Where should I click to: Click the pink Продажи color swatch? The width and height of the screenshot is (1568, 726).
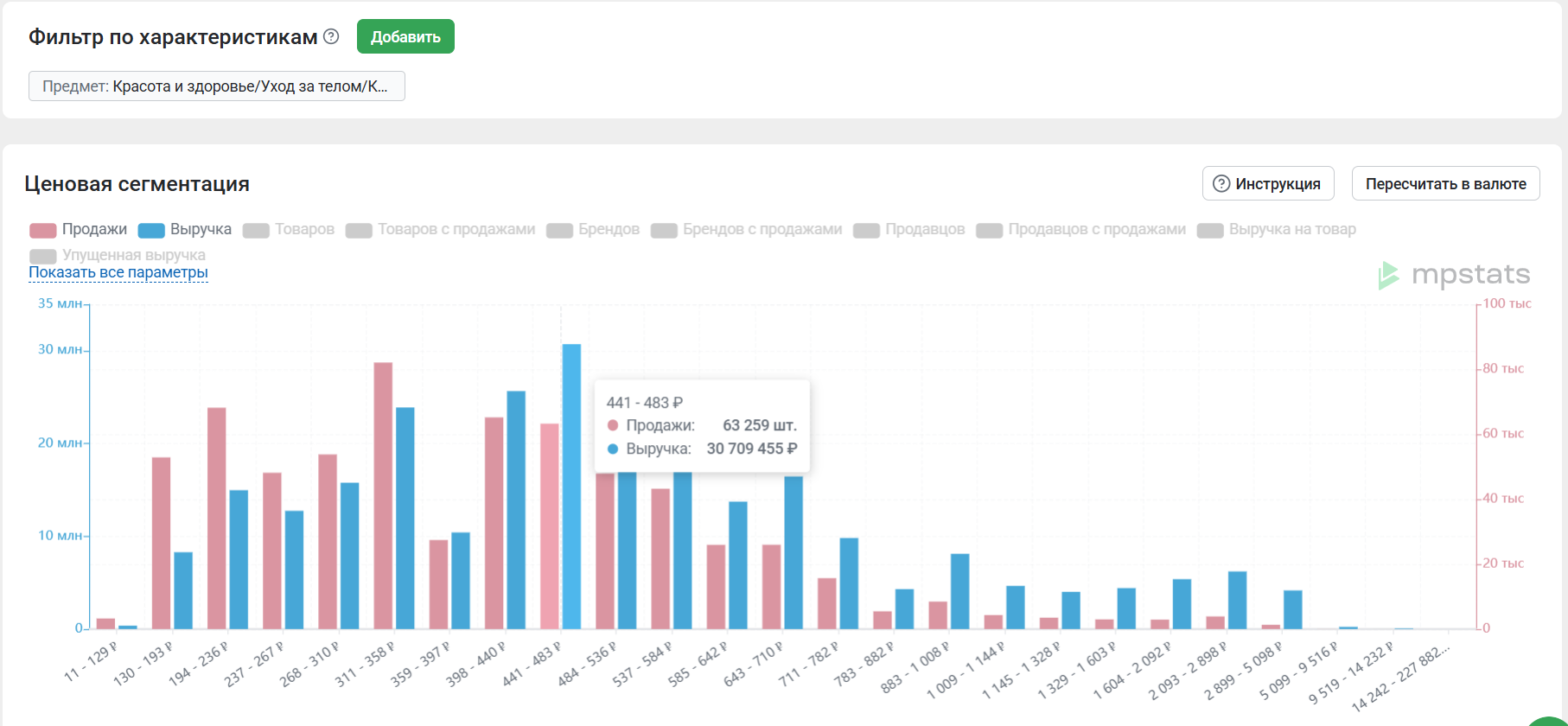pyautogui.click(x=42, y=230)
